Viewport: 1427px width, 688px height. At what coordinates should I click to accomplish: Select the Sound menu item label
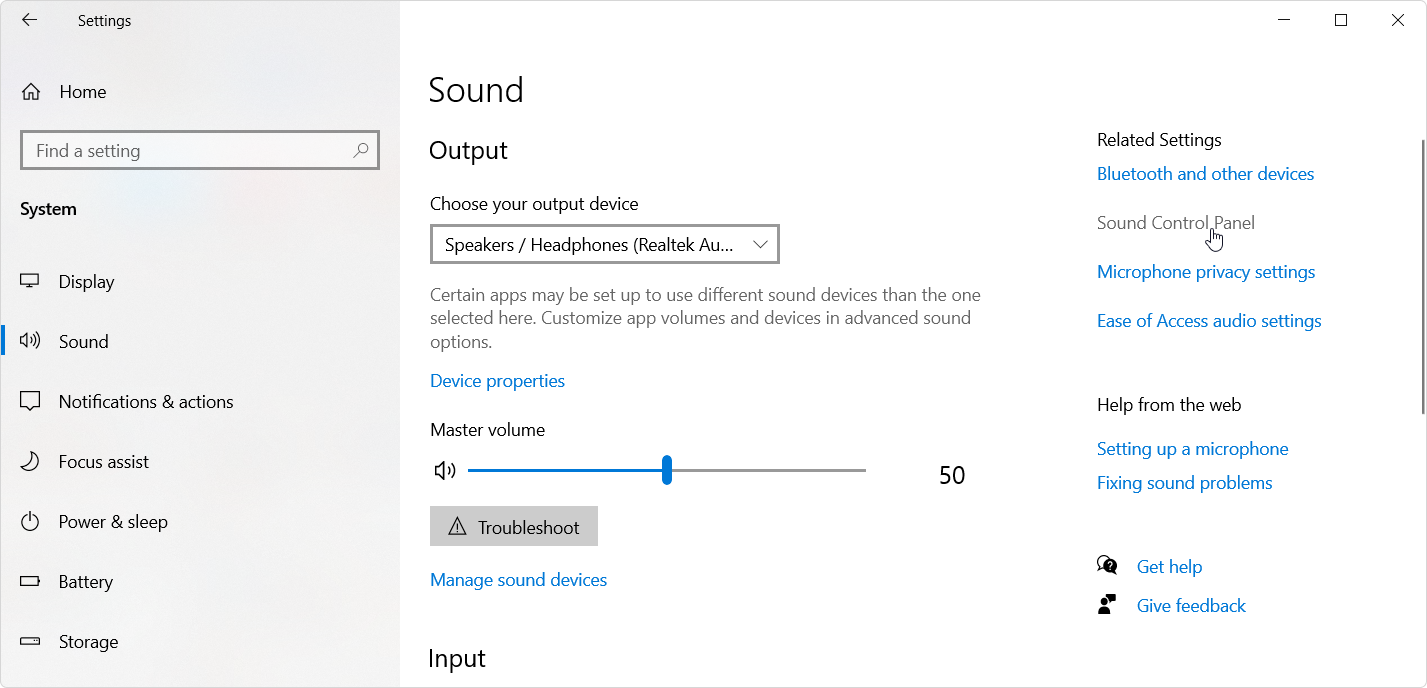(x=83, y=342)
